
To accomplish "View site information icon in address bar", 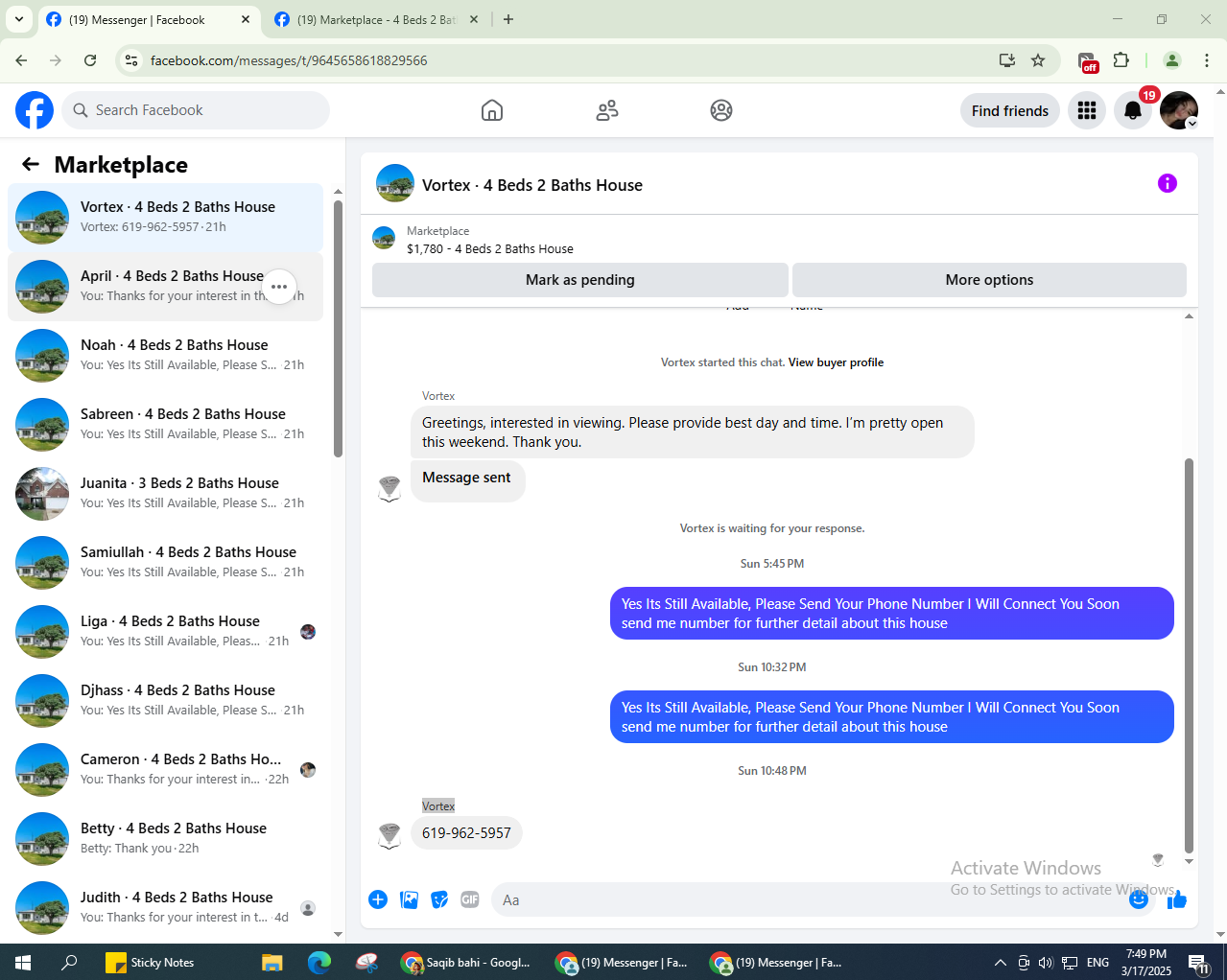I will (x=132, y=60).
